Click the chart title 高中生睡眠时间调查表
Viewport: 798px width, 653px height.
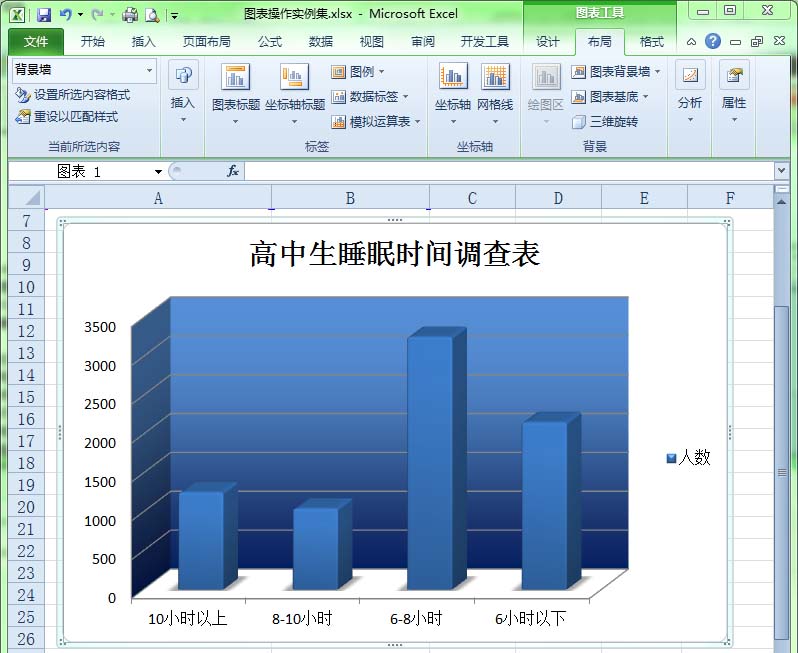(x=394, y=253)
